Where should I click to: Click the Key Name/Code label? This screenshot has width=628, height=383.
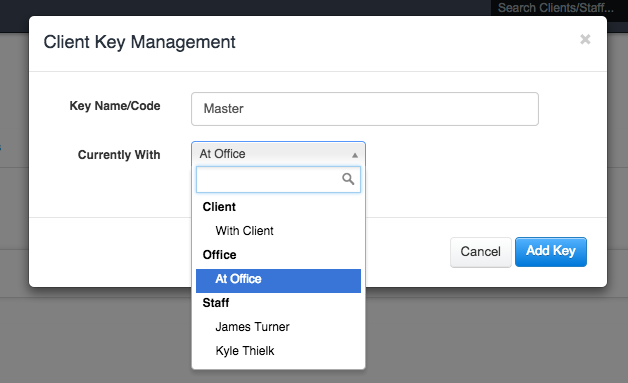click(115, 106)
